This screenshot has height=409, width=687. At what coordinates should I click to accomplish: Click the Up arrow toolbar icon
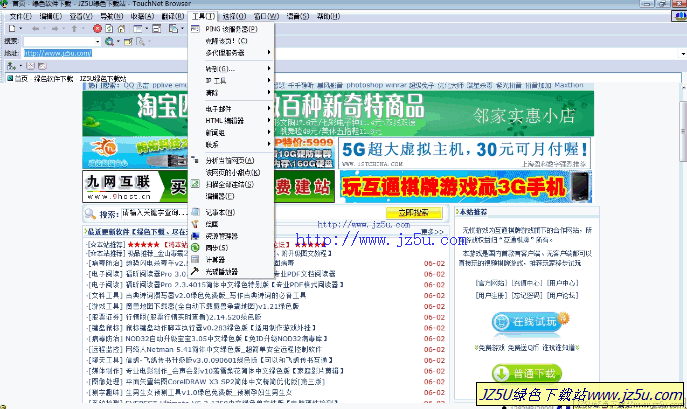[74, 29]
